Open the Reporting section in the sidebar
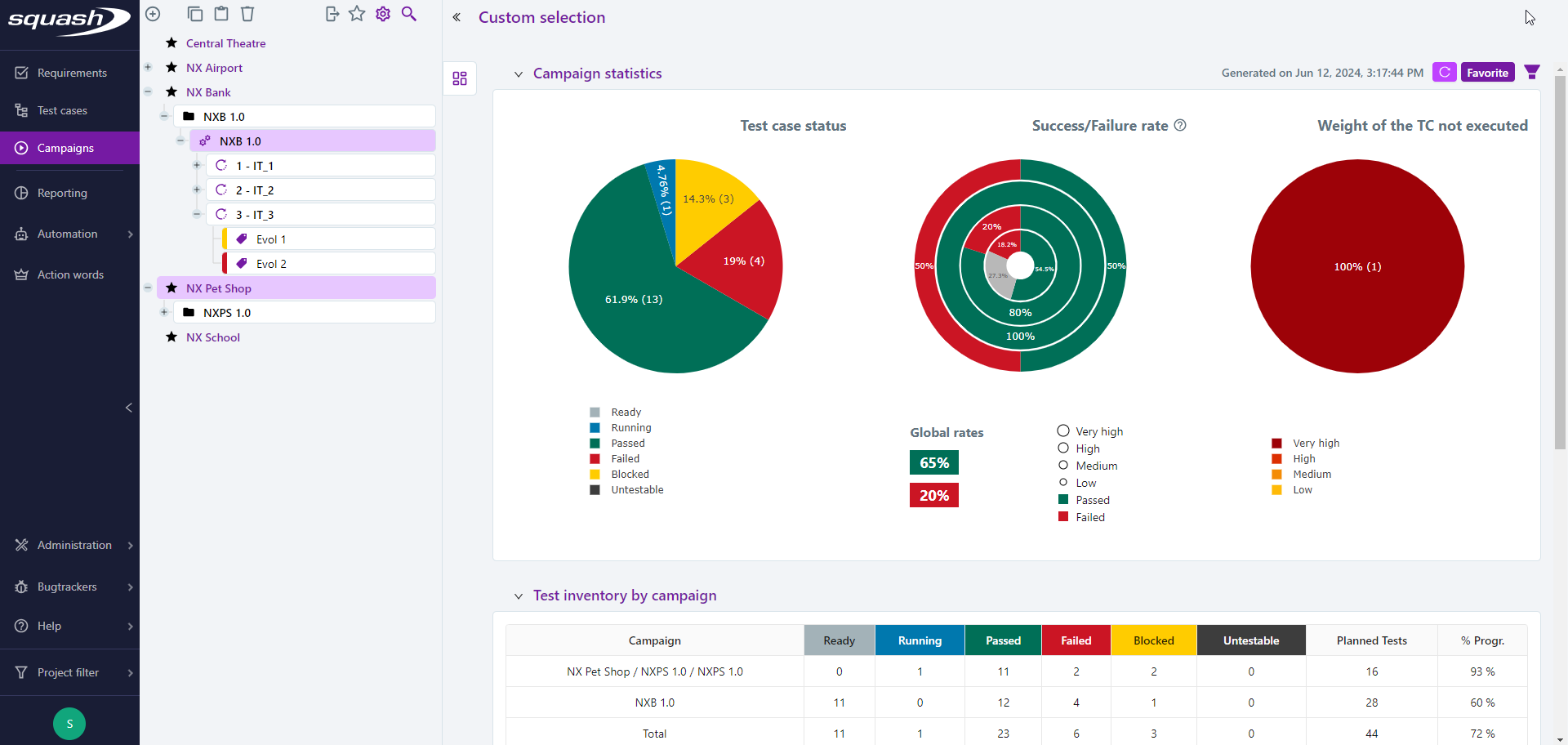1568x745 pixels. (x=61, y=193)
